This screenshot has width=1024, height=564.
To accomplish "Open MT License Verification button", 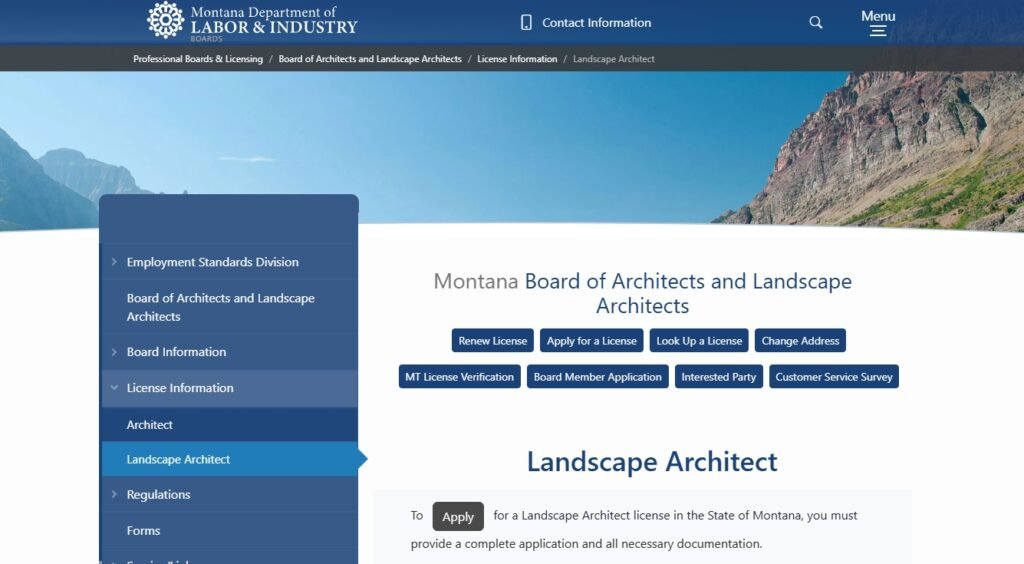I will point(459,377).
